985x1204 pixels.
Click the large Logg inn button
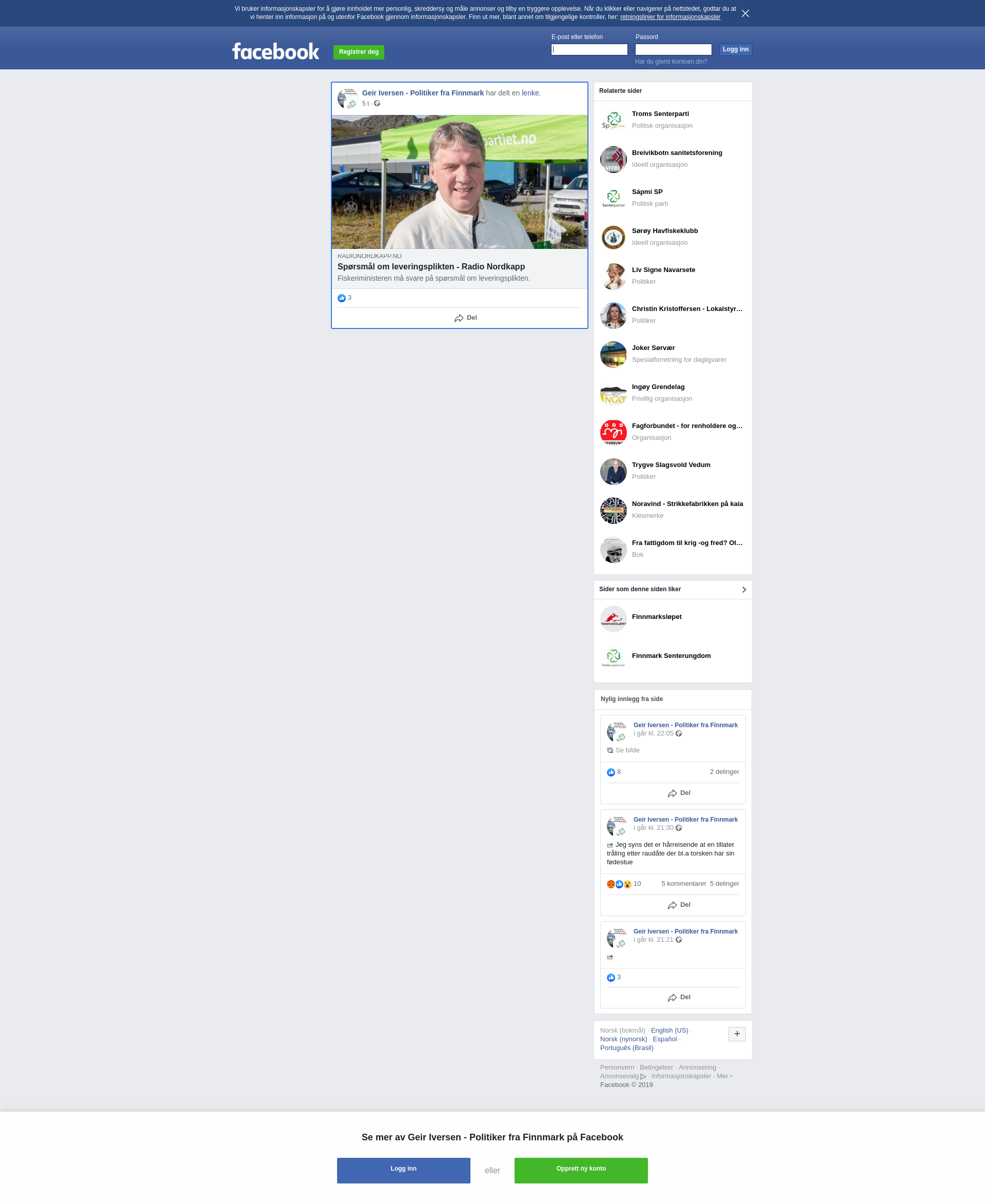pyautogui.click(x=403, y=1171)
